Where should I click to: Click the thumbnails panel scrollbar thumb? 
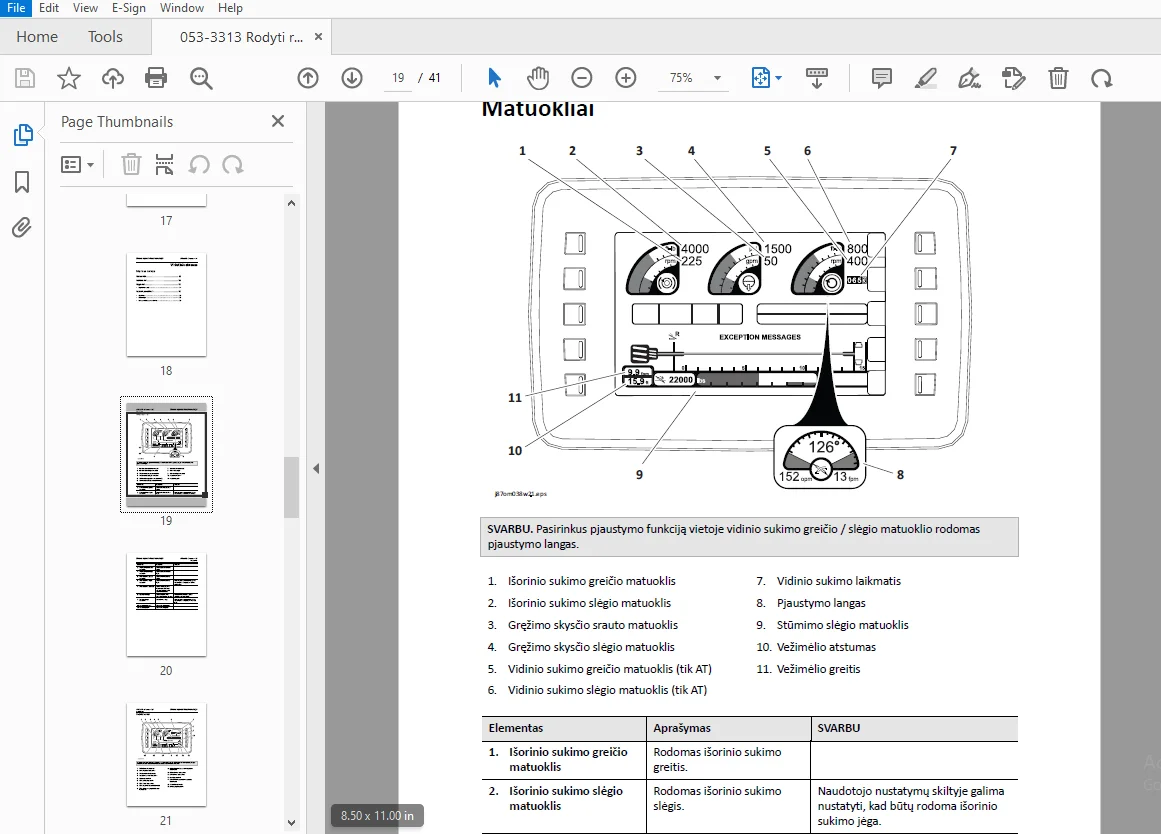coord(292,487)
